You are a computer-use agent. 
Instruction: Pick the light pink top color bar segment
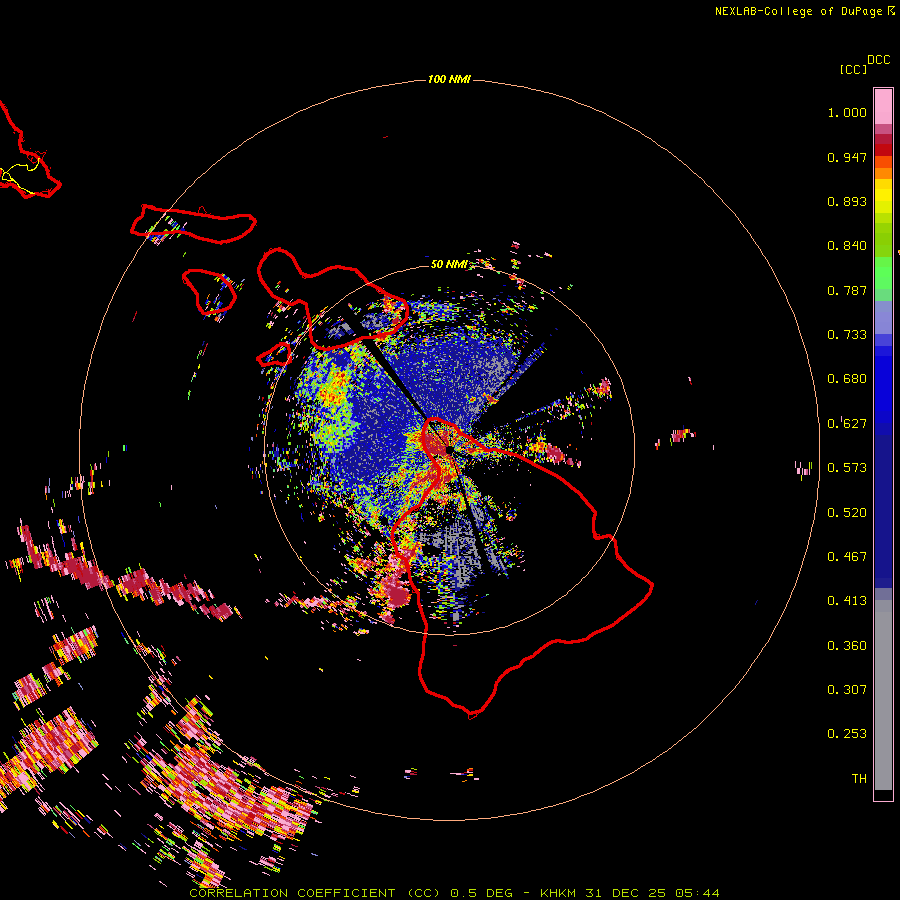[883, 106]
